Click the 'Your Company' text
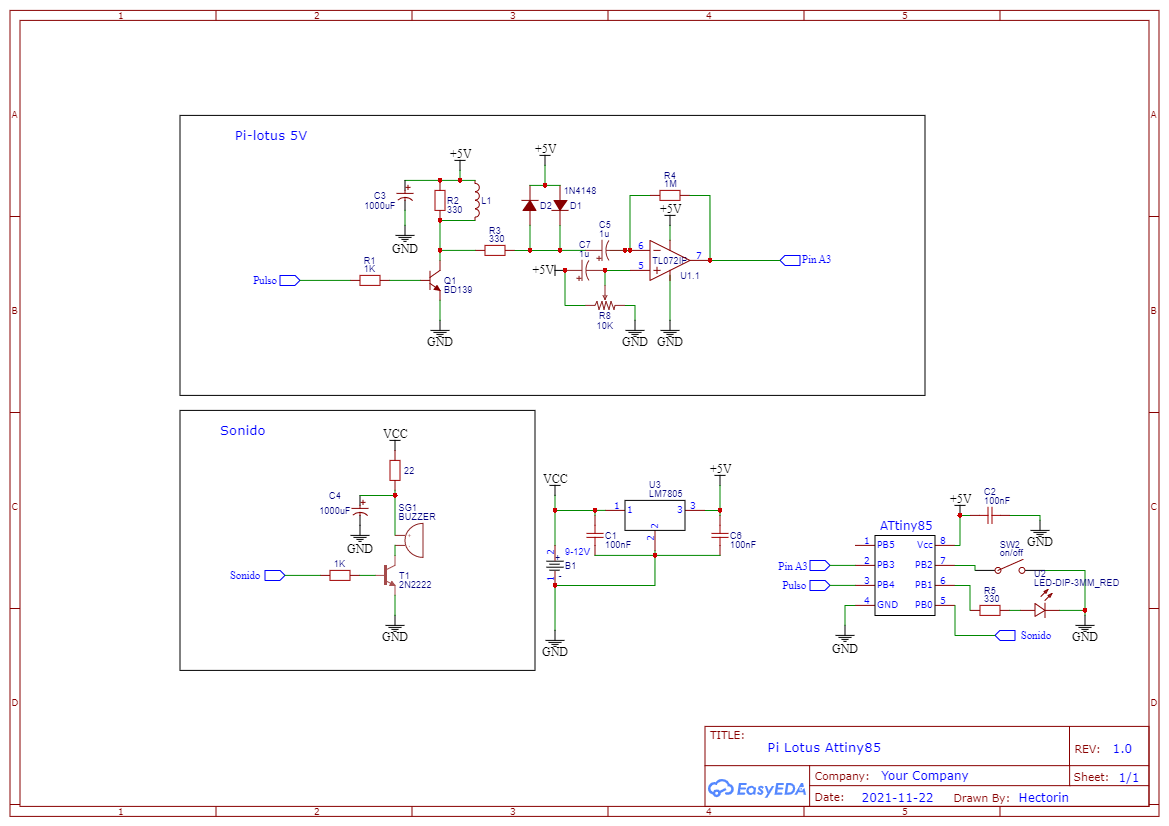This screenshot has width=1169, height=826. (924, 775)
